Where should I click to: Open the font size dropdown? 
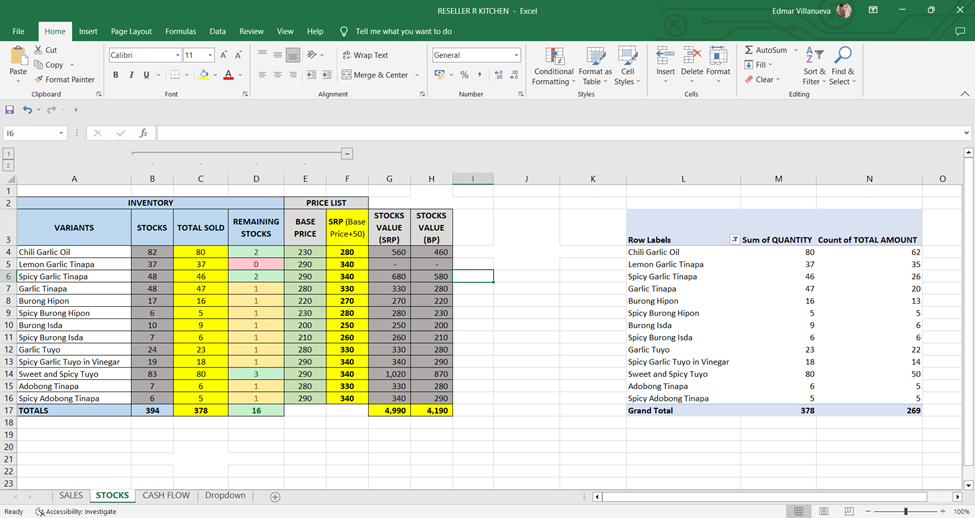pyautogui.click(x=210, y=55)
